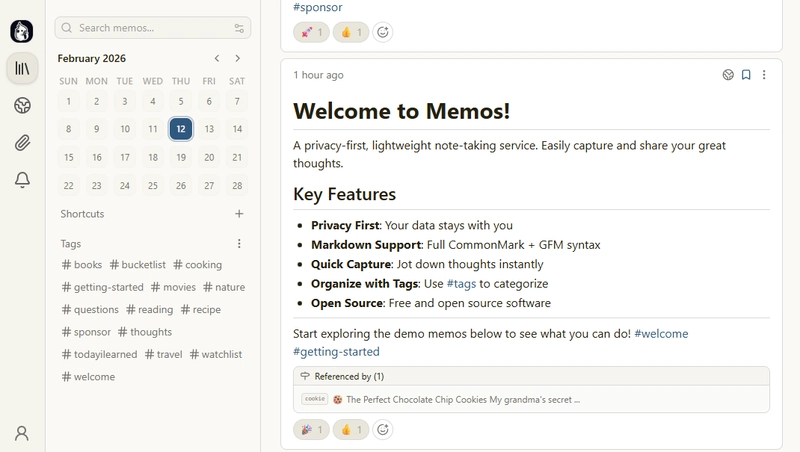Open the Attachments paperclip icon
The image size is (800, 452).
coord(22,143)
